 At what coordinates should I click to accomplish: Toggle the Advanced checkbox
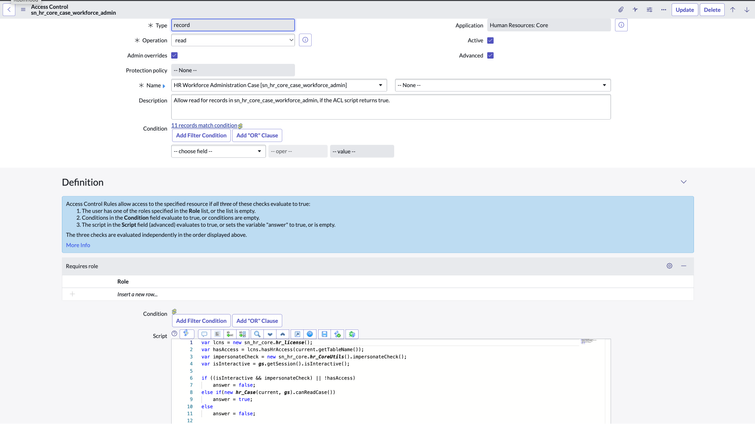coord(490,55)
